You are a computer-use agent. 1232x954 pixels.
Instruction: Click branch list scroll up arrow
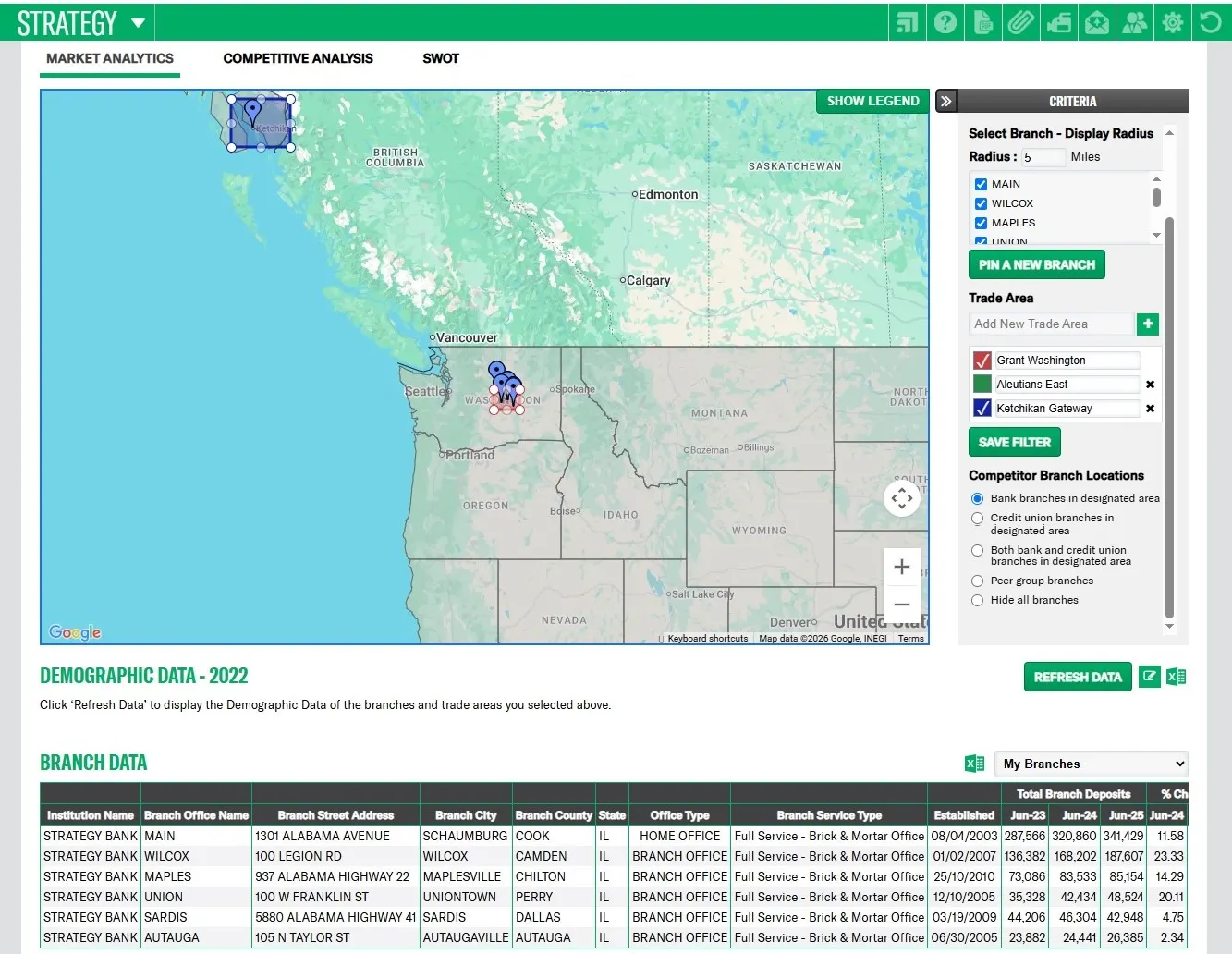coord(1156,179)
